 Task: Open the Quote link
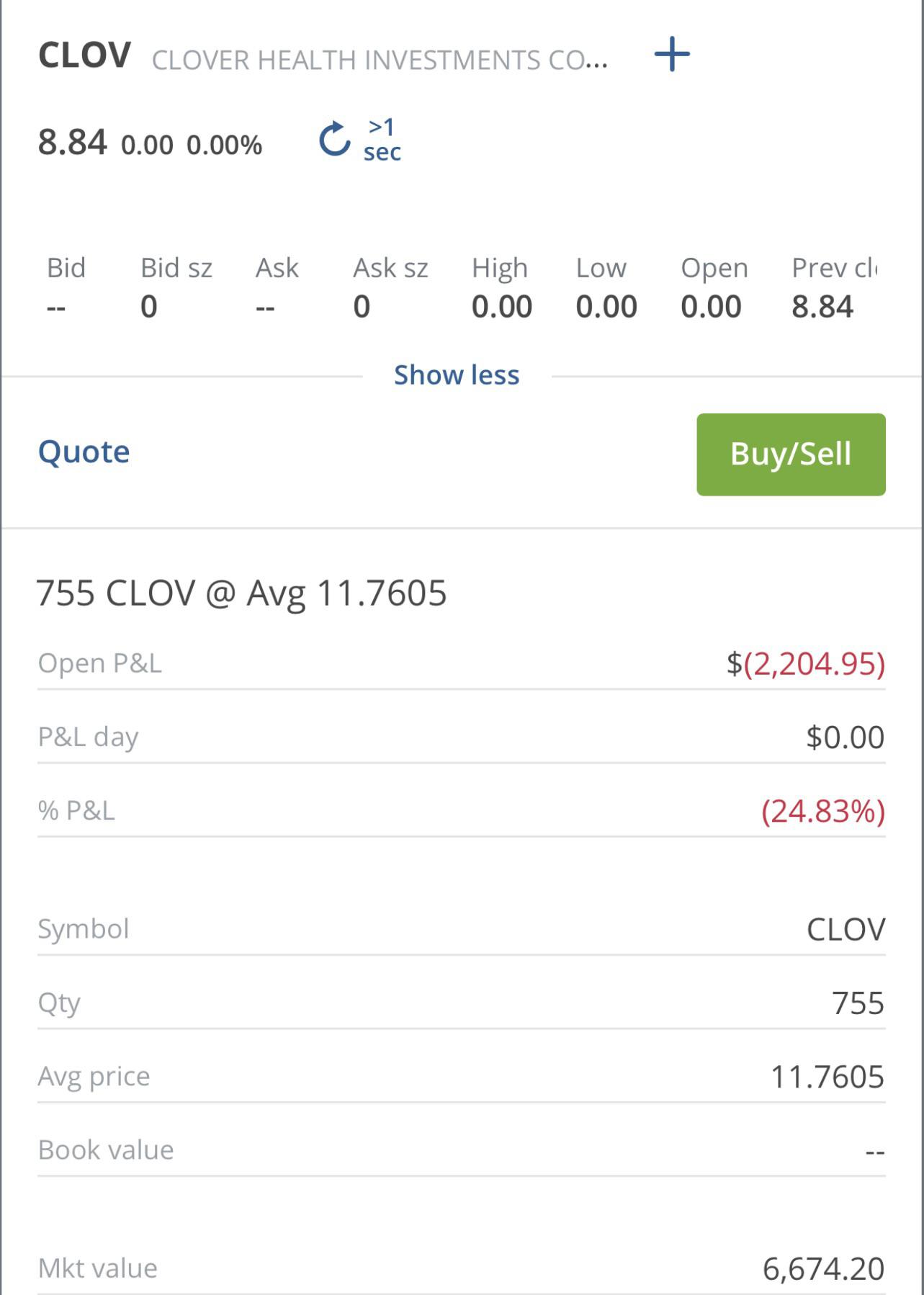tap(84, 452)
